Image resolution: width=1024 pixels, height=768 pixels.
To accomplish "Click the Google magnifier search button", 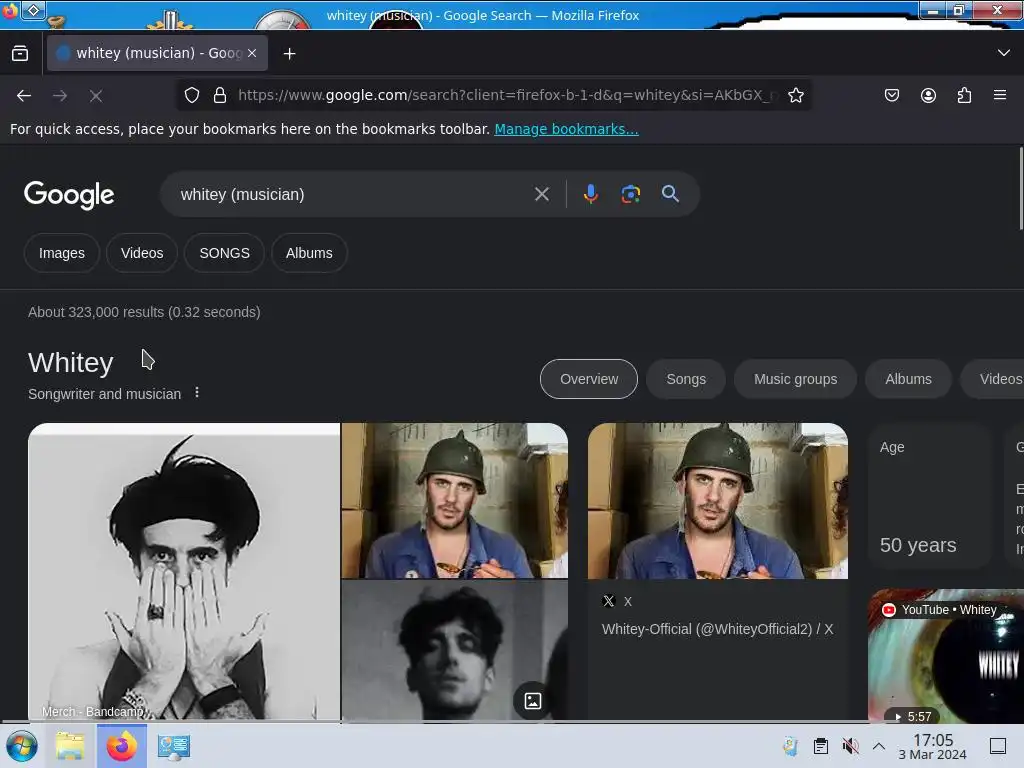I will tap(670, 194).
